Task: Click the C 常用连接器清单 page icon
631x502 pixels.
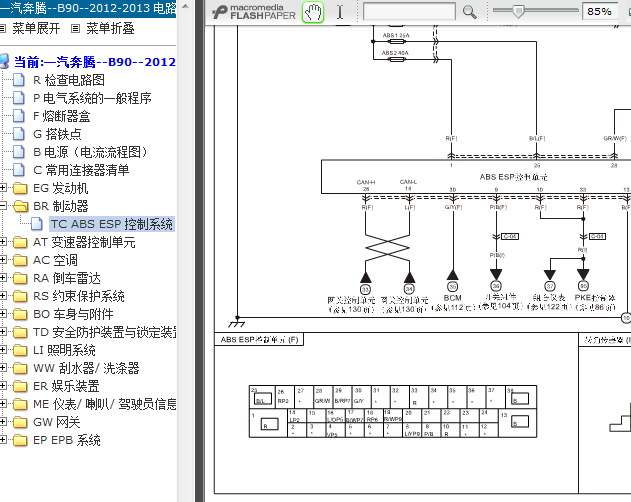Action: (19, 170)
